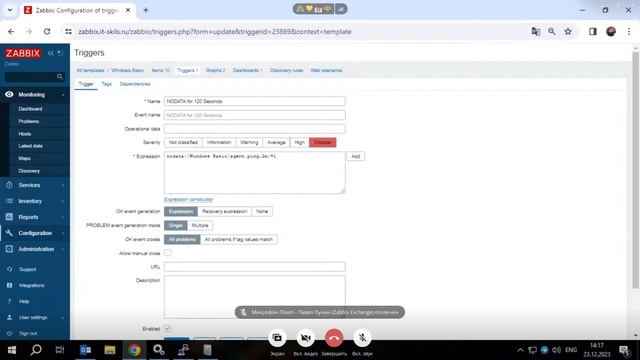Click the Chrome profile avatar
The image size is (640, 360).
pos(611,31)
